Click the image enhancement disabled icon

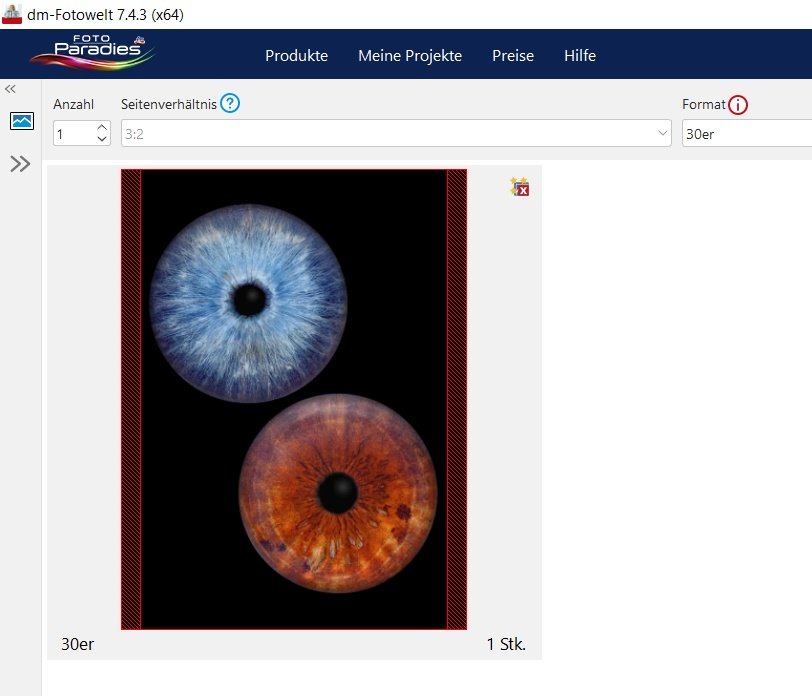[x=519, y=187]
